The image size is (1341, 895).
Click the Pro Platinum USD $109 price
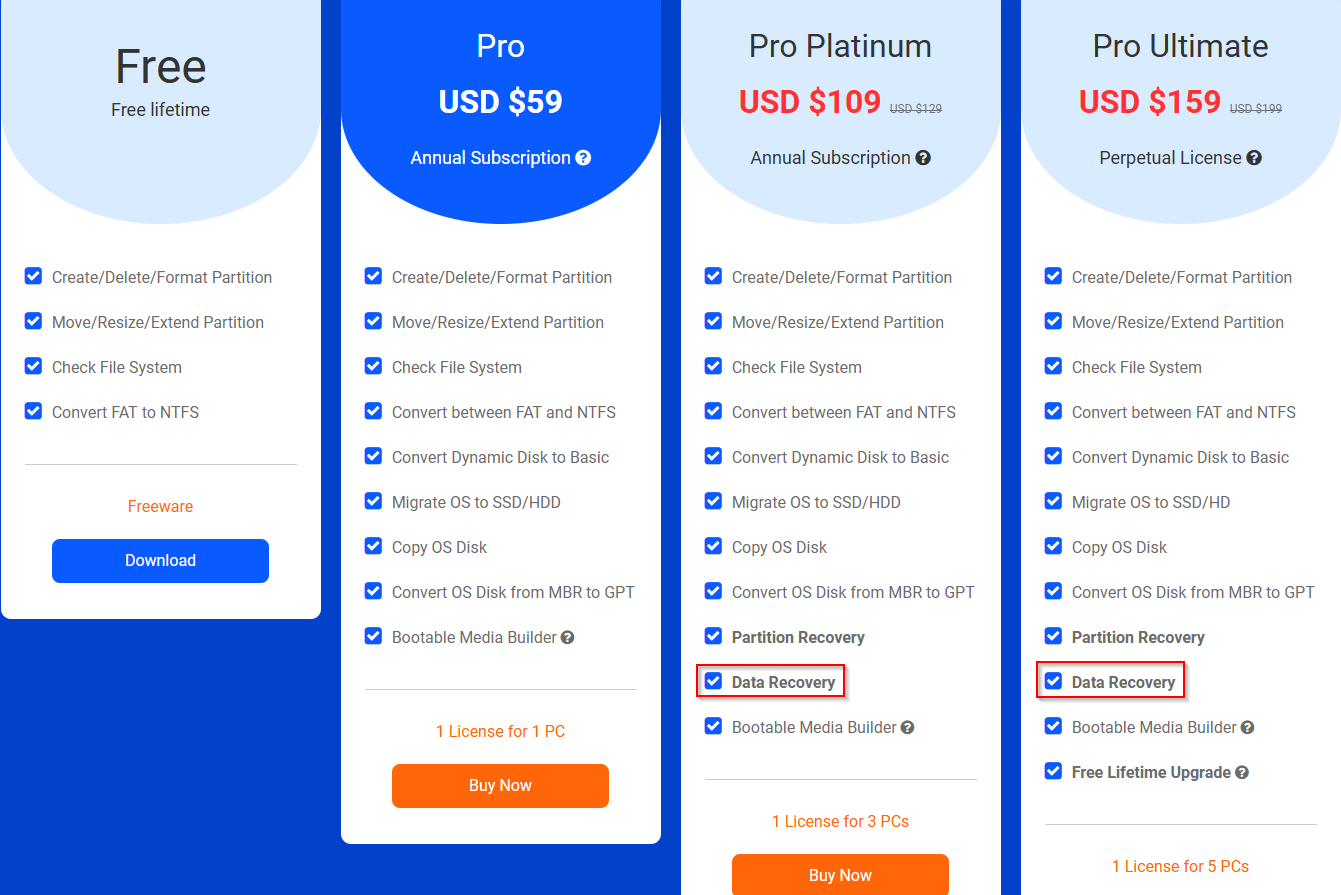point(810,102)
